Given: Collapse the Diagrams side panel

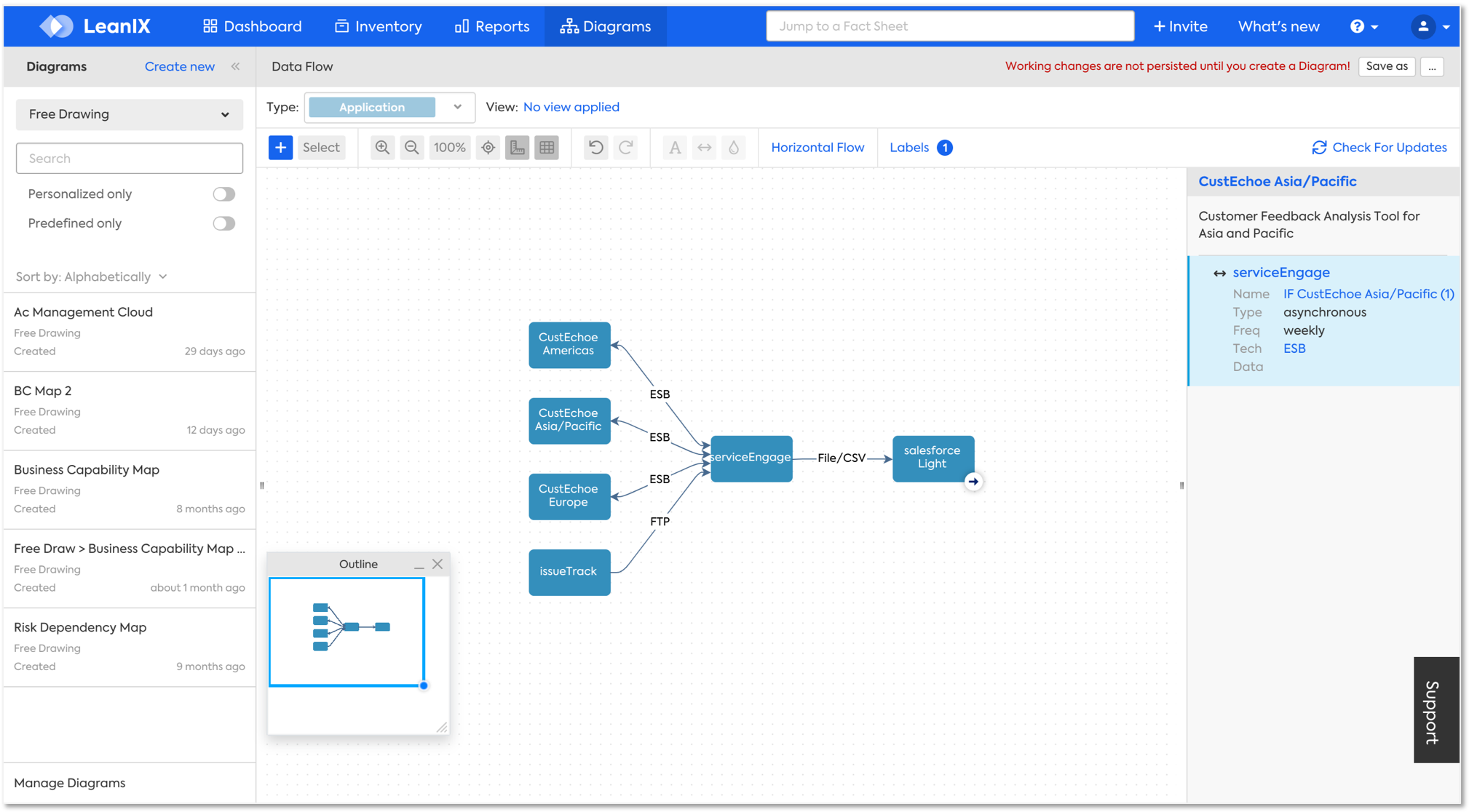Looking at the screenshot, I should point(236,66).
